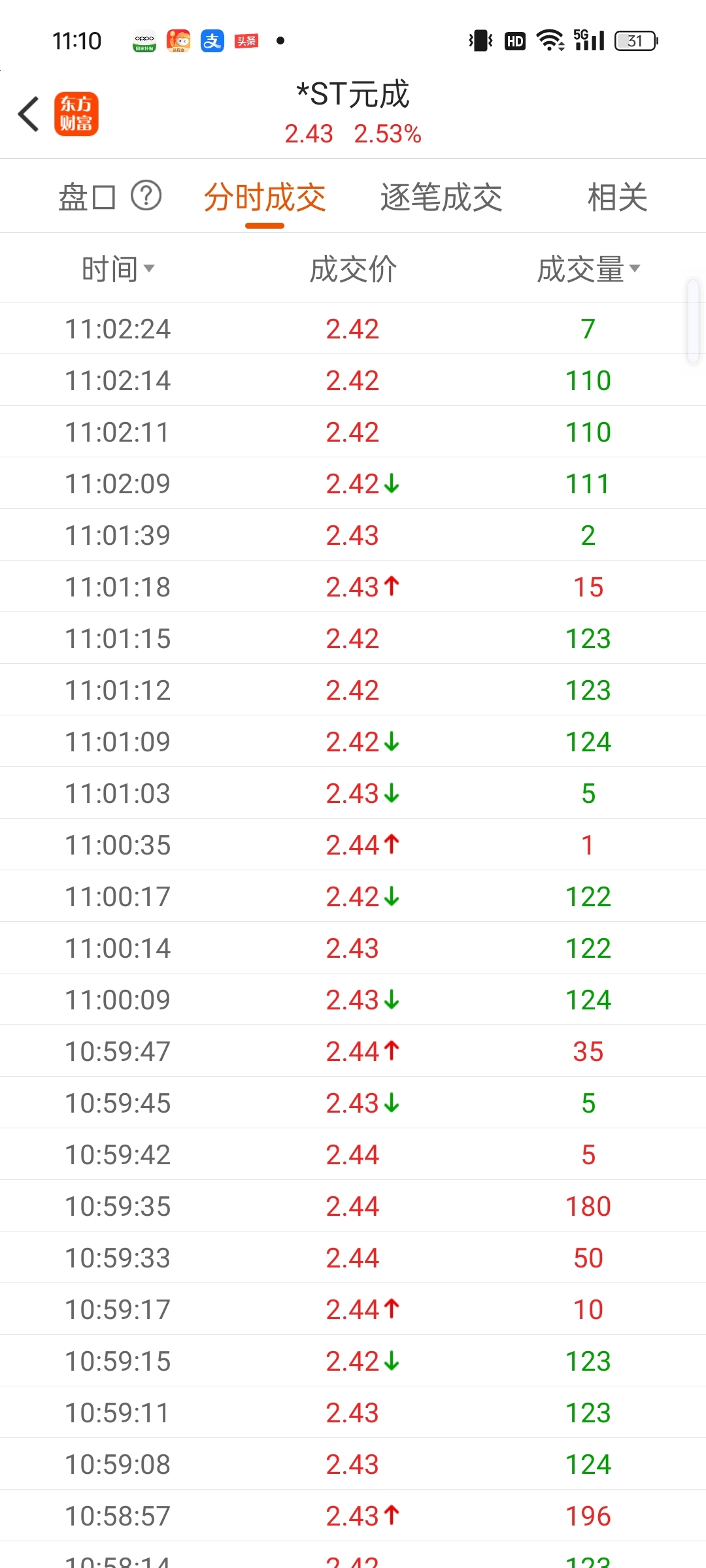Tap the 盘口 help question mark icon
The height and width of the screenshot is (1568, 706).
pyautogui.click(x=146, y=195)
